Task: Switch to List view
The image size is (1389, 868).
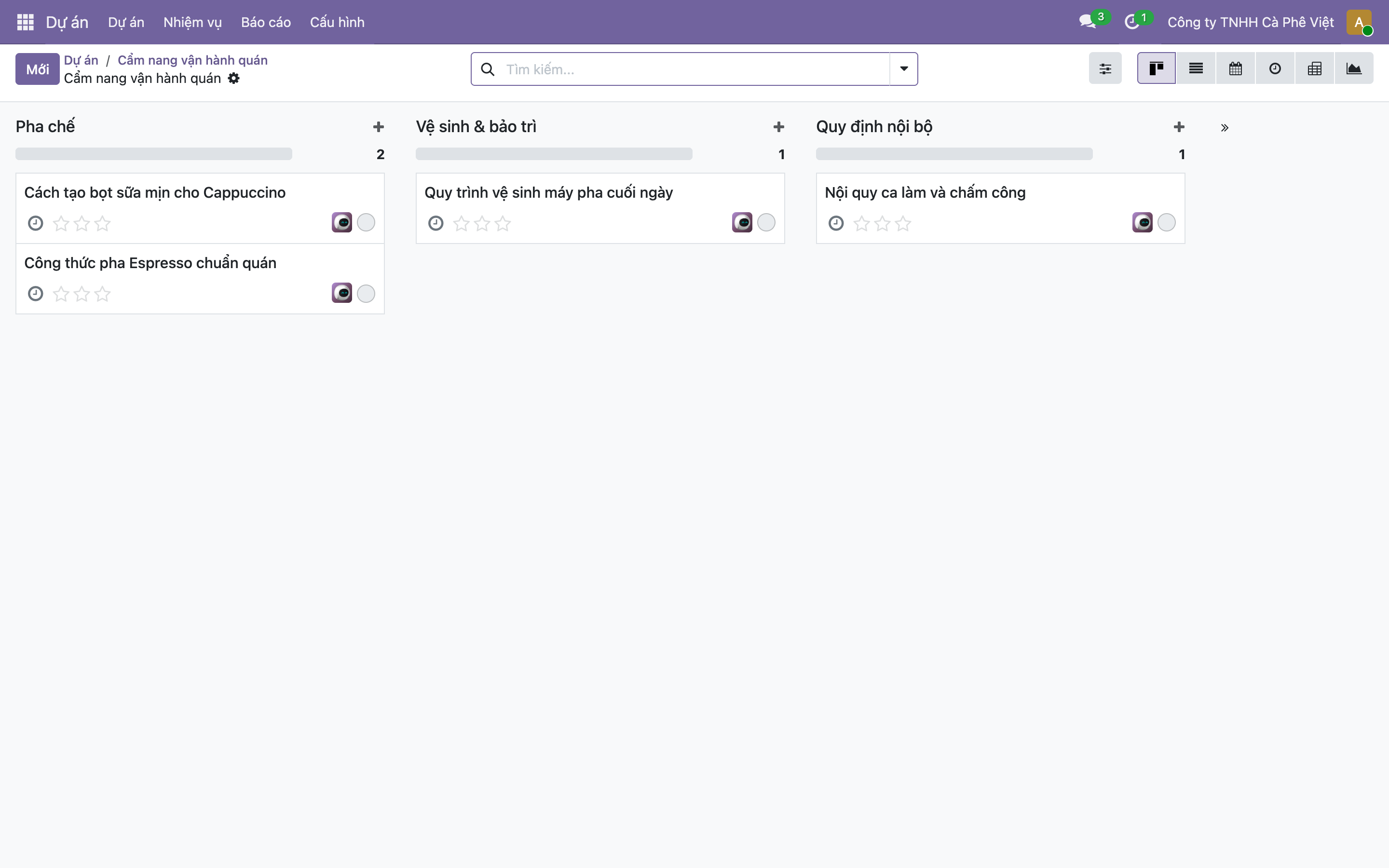Action: [x=1196, y=68]
